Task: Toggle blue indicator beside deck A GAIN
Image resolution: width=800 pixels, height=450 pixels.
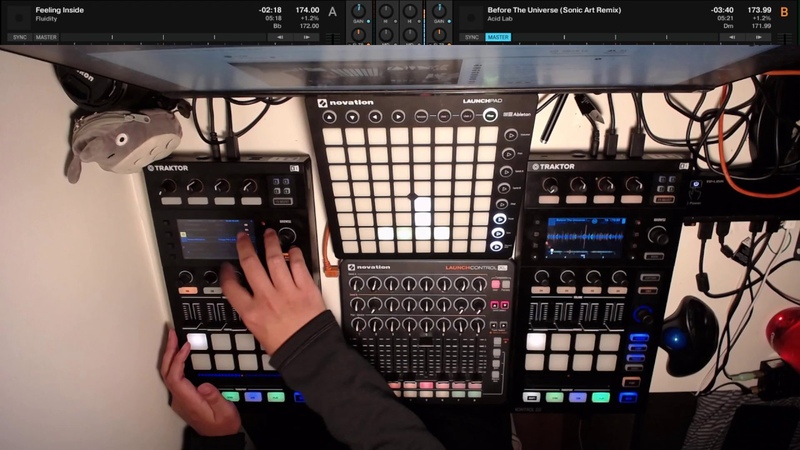Action: pos(368,21)
